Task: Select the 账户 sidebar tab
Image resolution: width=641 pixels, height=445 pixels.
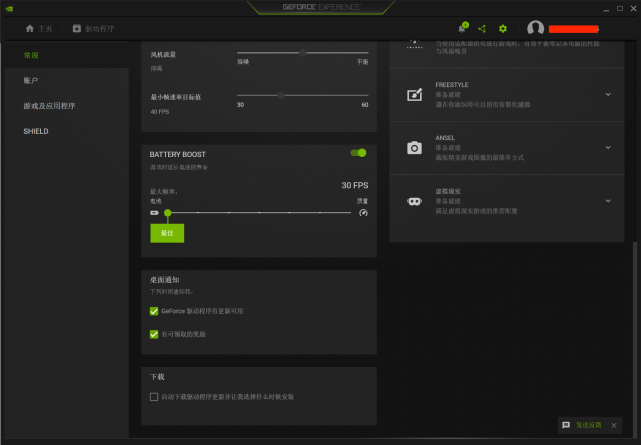Action: (x=65, y=81)
